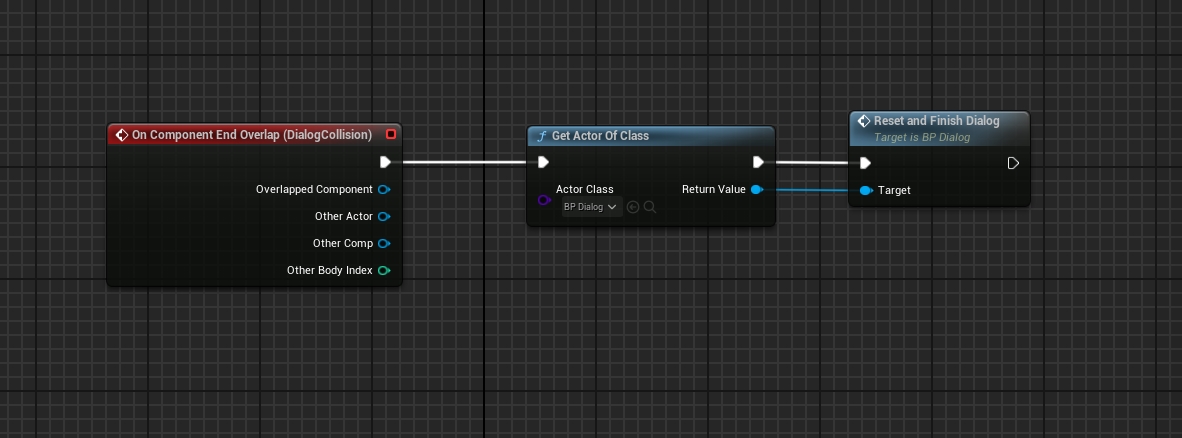1182x438 pixels.
Task: Click the purple Actor Class input pin
Action: coord(543,200)
